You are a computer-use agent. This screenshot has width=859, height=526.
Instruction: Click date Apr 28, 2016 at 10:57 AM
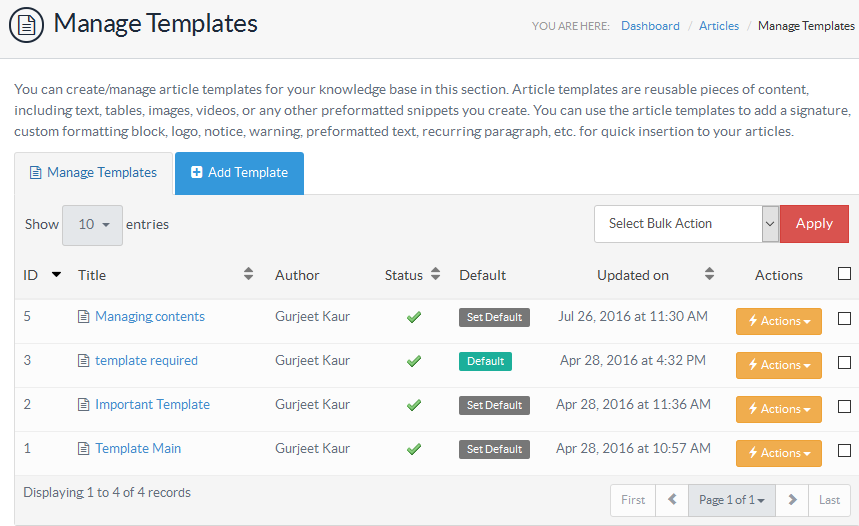[x=633, y=448]
